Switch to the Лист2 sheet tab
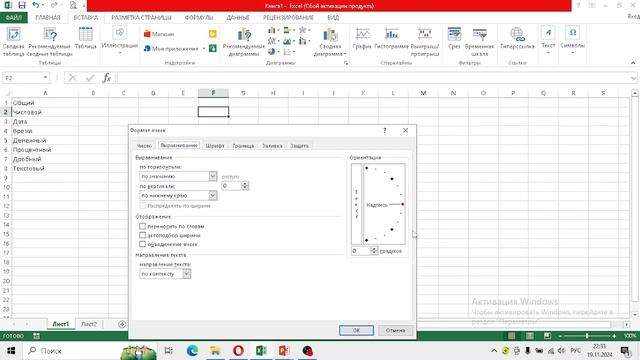The height and width of the screenshot is (360, 640). click(89, 324)
